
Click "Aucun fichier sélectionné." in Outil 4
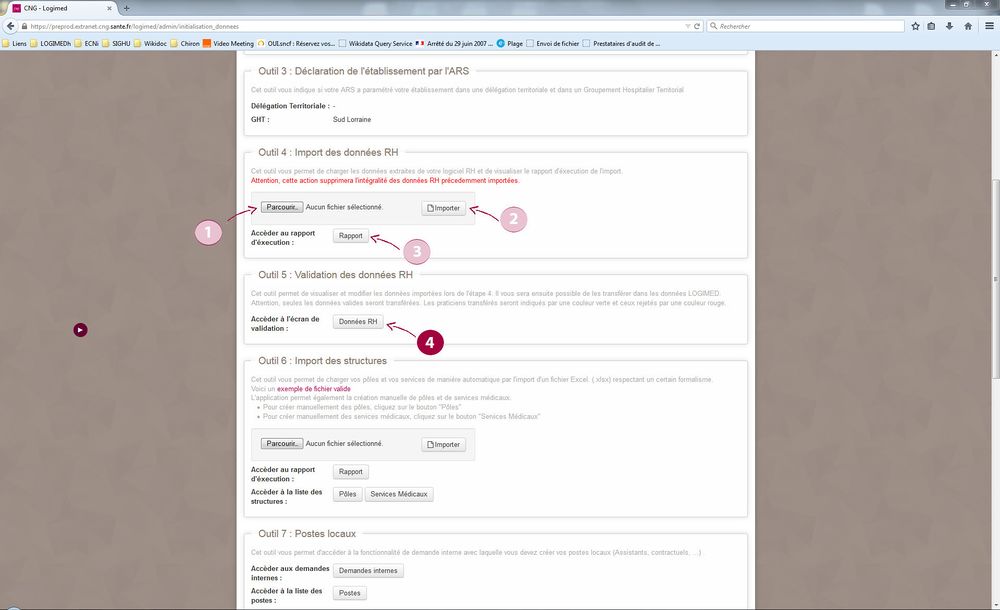point(344,207)
